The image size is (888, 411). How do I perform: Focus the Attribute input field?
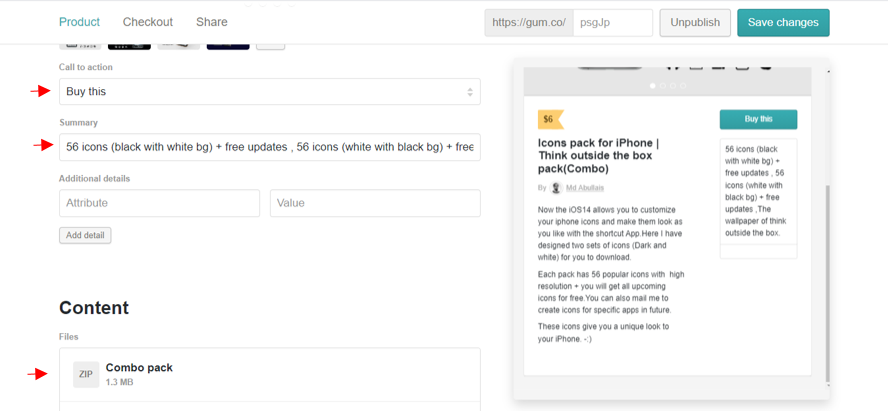(x=159, y=203)
